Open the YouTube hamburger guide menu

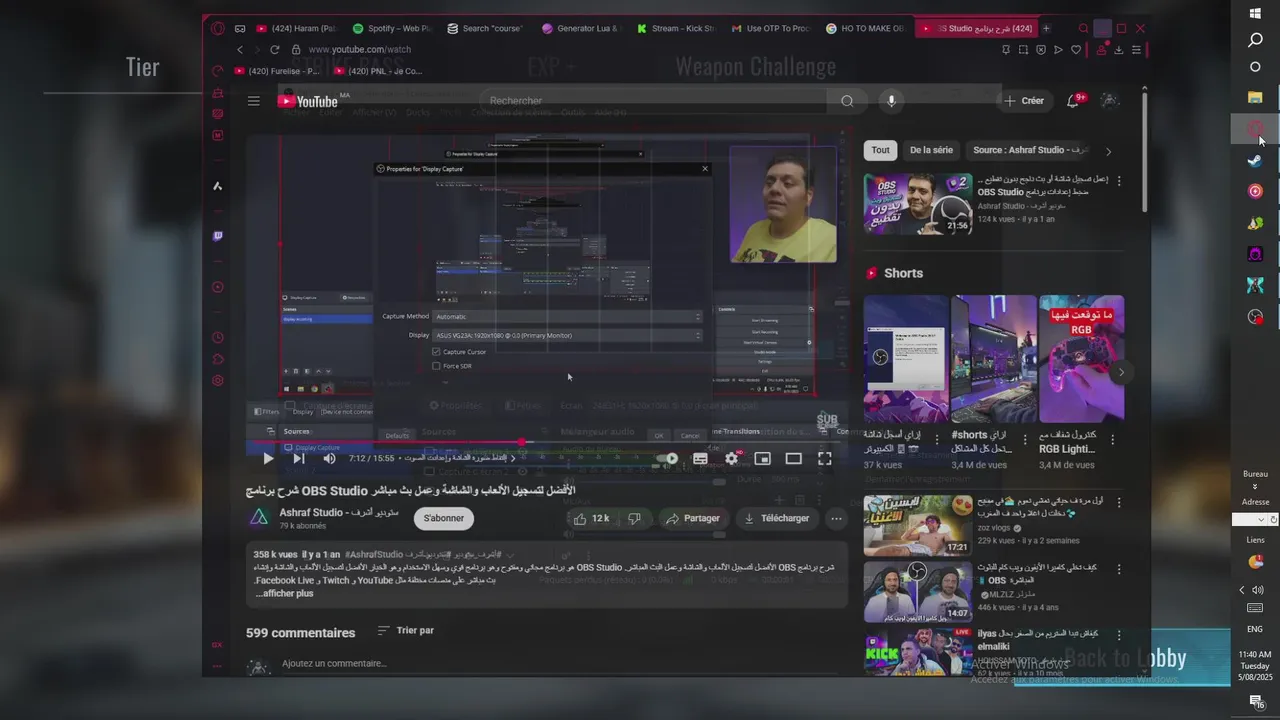[254, 101]
